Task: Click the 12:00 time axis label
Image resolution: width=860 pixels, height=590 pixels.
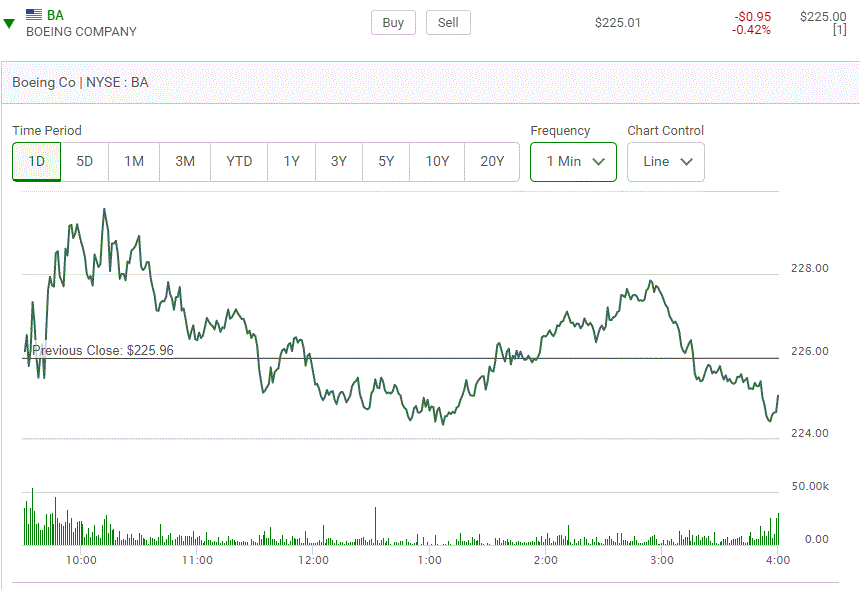Action: [x=314, y=560]
